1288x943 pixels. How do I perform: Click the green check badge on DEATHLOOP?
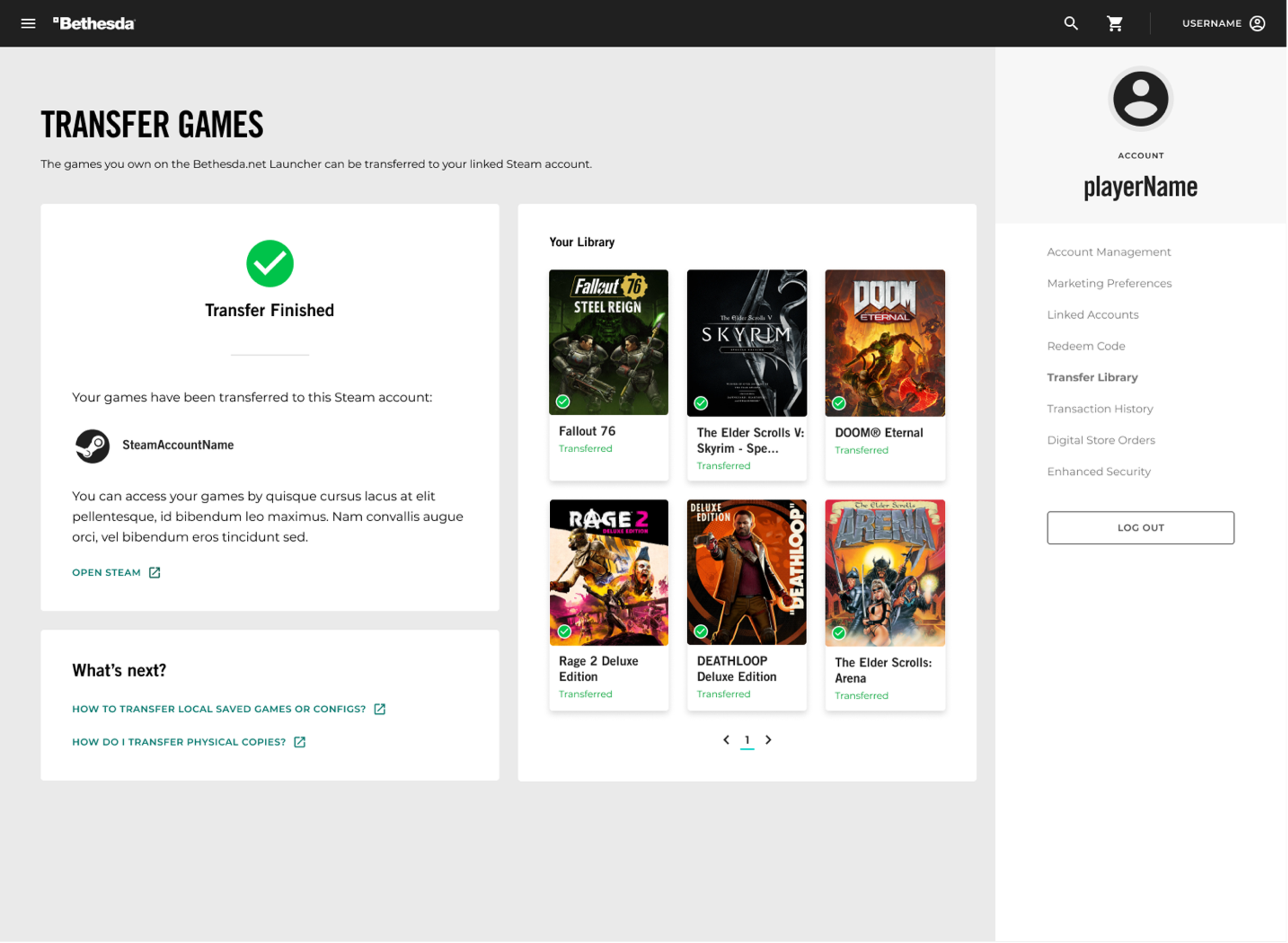702,632
